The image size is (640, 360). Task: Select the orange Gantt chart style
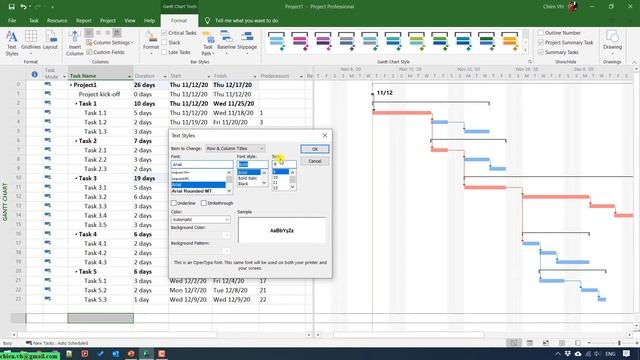509,41
